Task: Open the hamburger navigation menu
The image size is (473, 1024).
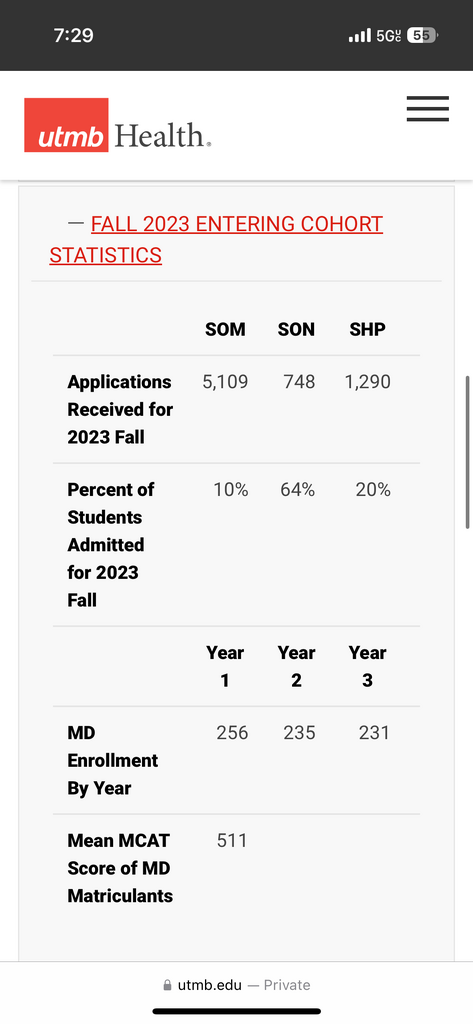Action: (427, 108)
